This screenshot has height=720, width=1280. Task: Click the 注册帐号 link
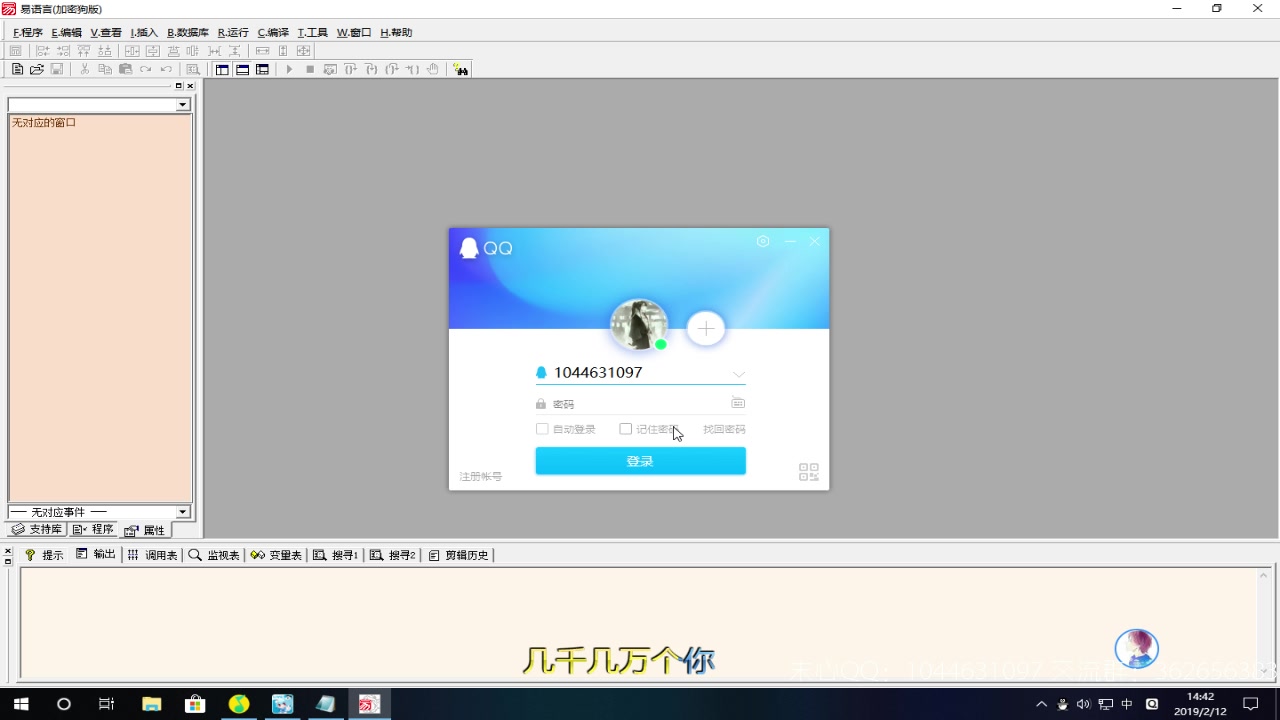coord(481,477)
